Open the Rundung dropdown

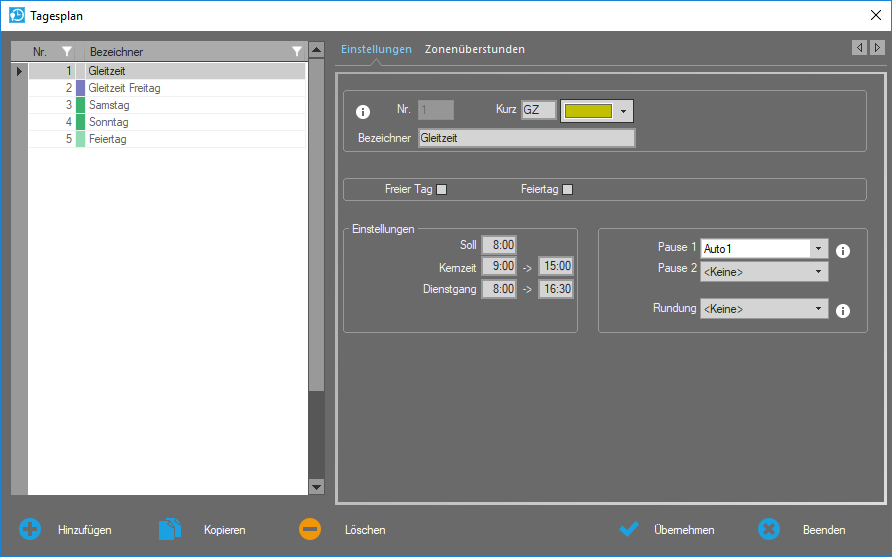[x=819, y=309]
